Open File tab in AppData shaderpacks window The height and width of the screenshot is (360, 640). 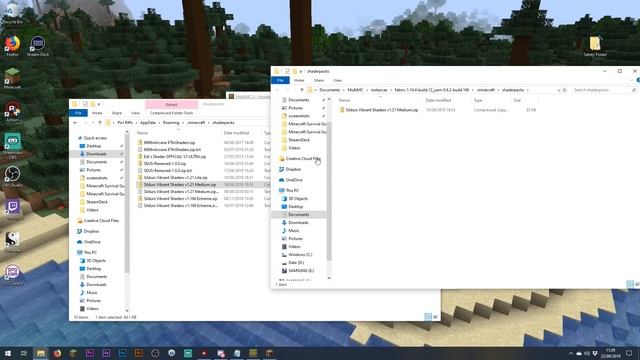coord(78,113)
